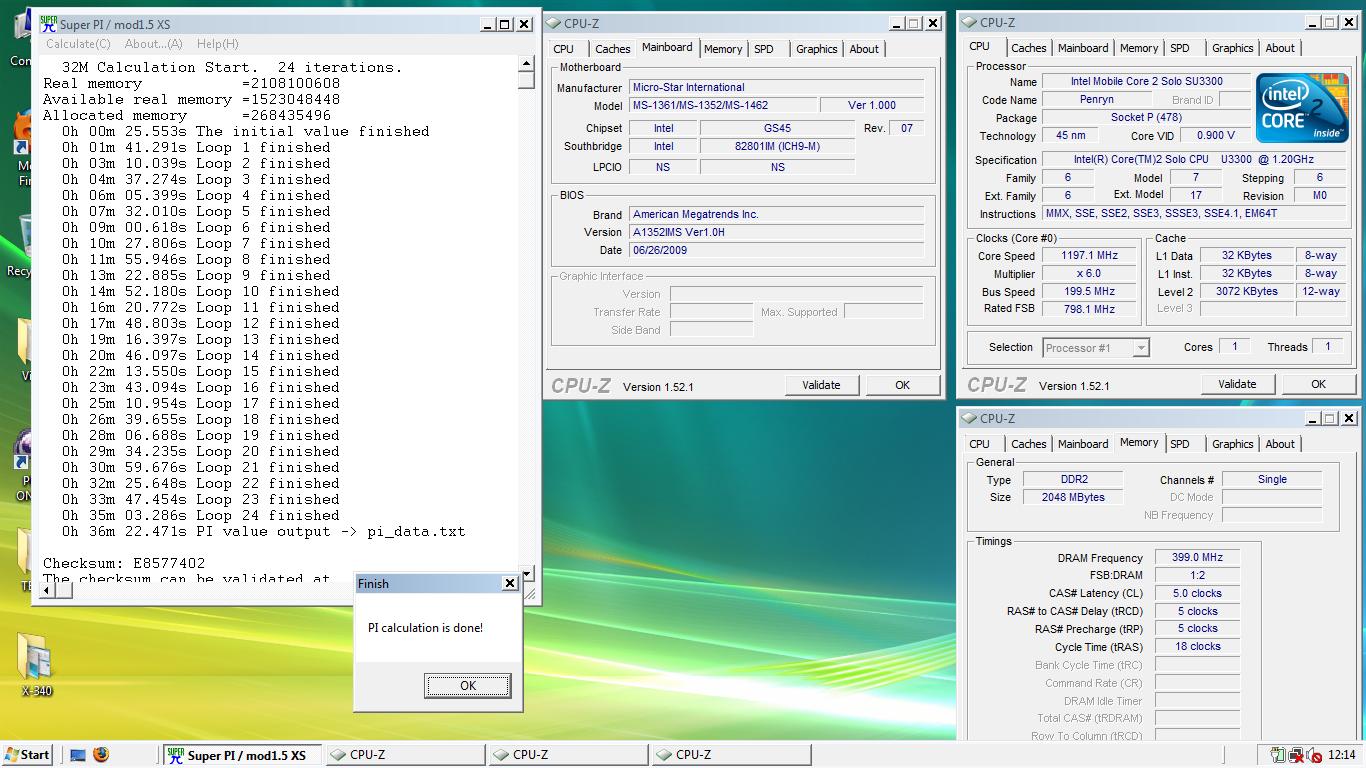The width and height of the screenshot is (1366, 768).
Task: Click the Code Name field 'Penryn'
Action: pos(1097,100)
